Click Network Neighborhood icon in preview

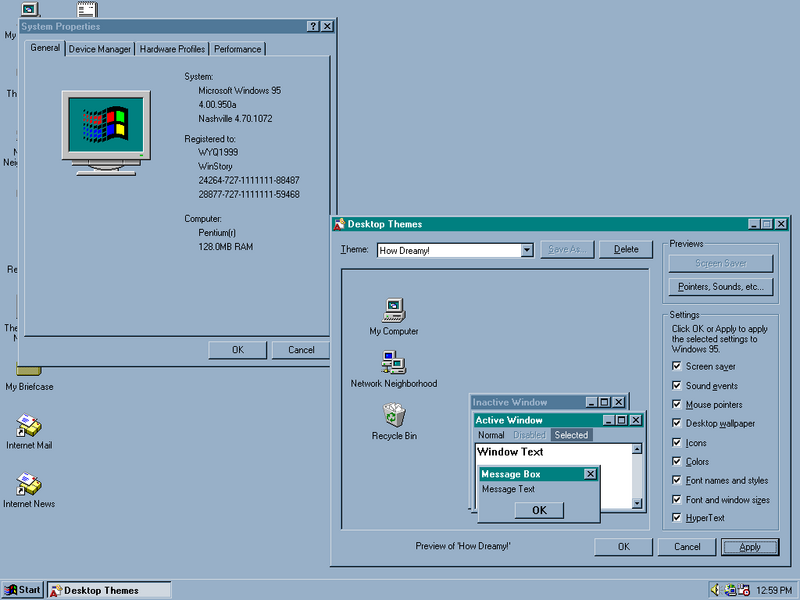[393, 362]
